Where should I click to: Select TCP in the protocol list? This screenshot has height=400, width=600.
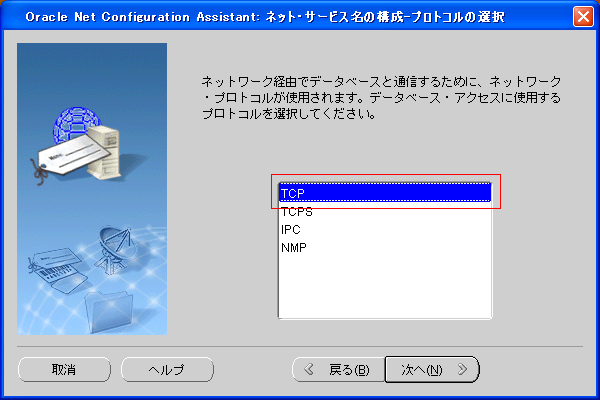385,193
